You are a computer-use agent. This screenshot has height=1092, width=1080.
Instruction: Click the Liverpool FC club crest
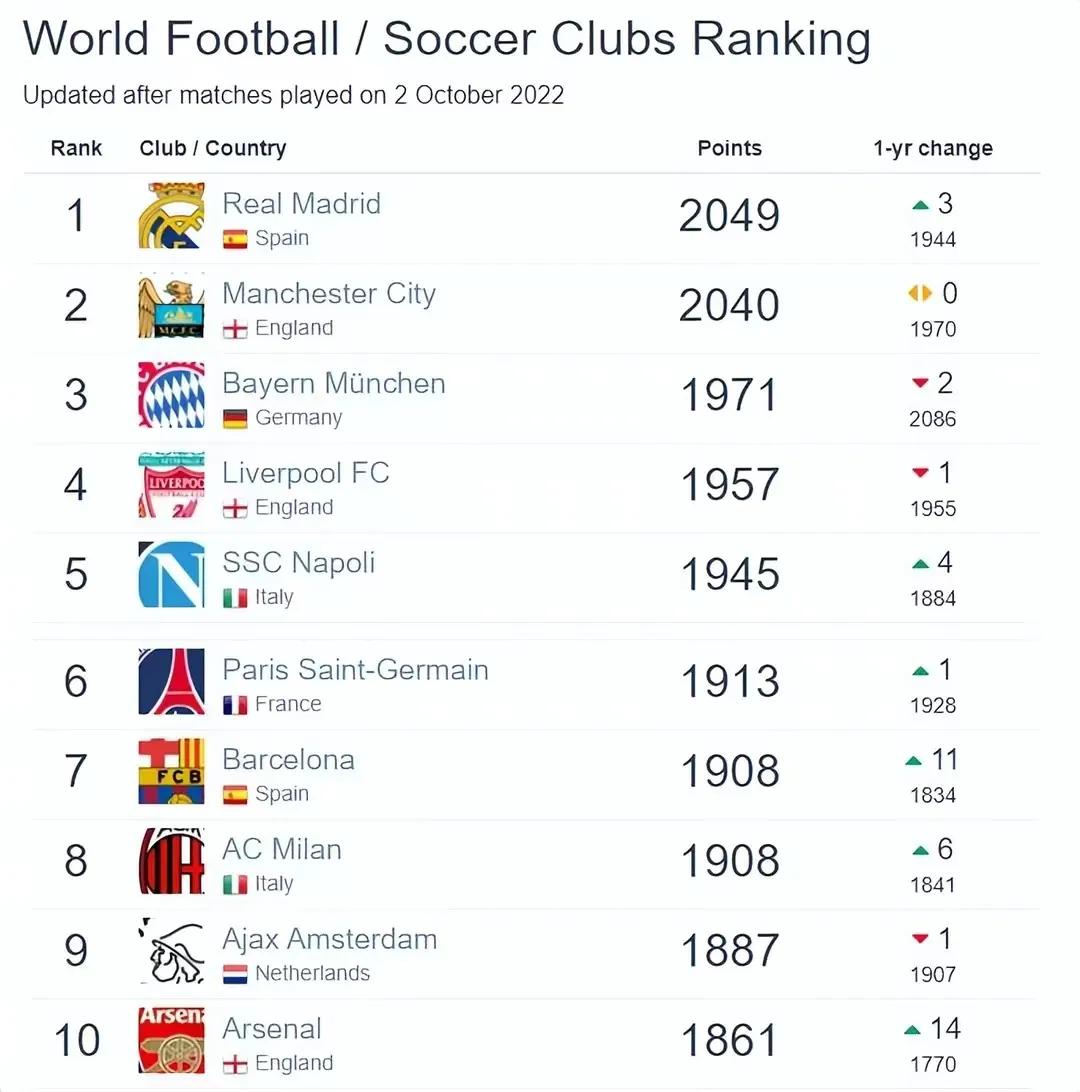(171, 485)
